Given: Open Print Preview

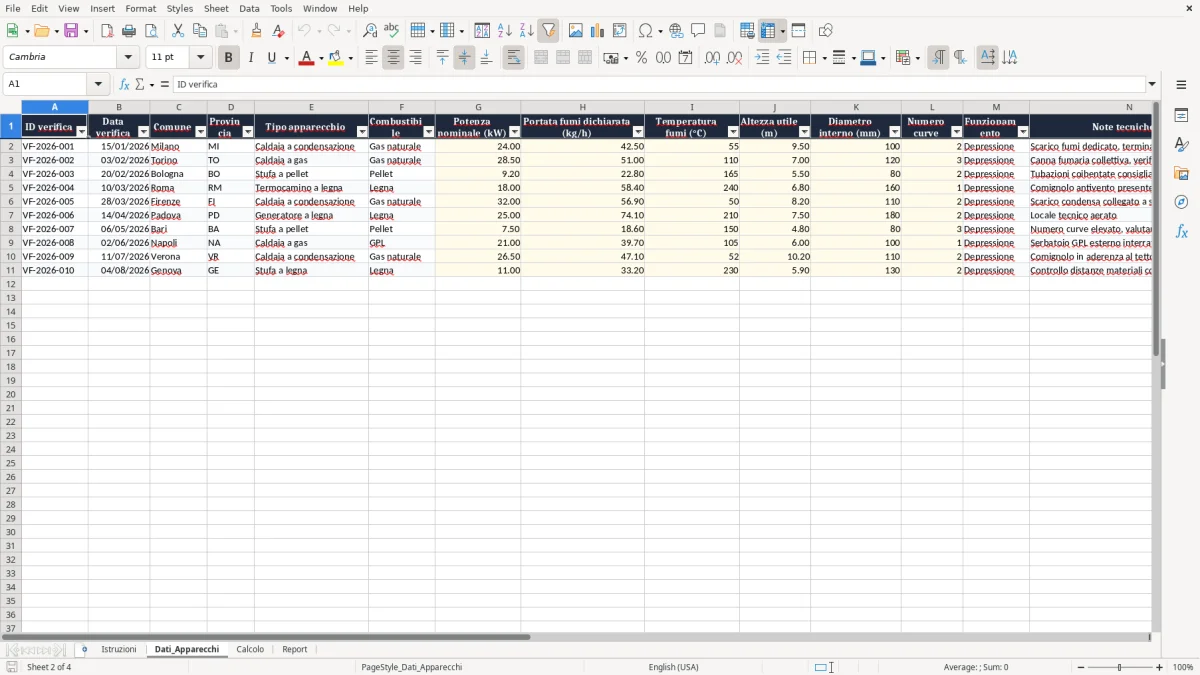Looking at the screenshot, I should [151, 31].
